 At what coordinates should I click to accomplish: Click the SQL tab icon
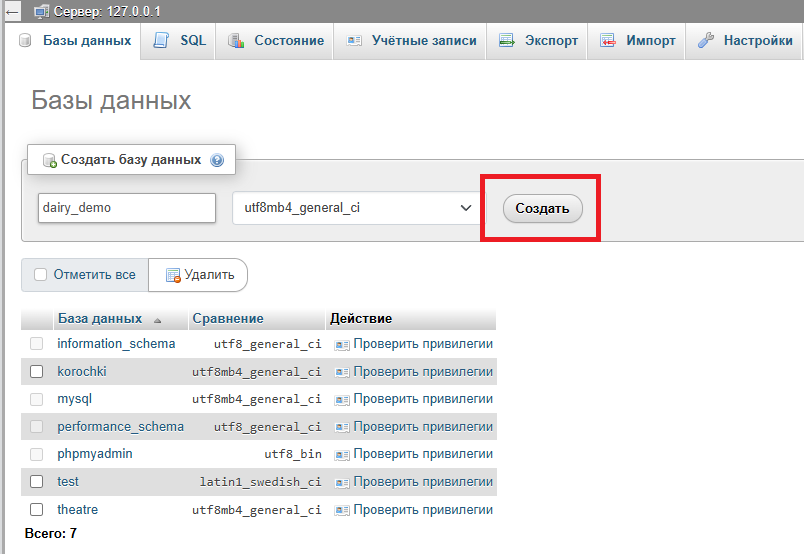[162, 41]
